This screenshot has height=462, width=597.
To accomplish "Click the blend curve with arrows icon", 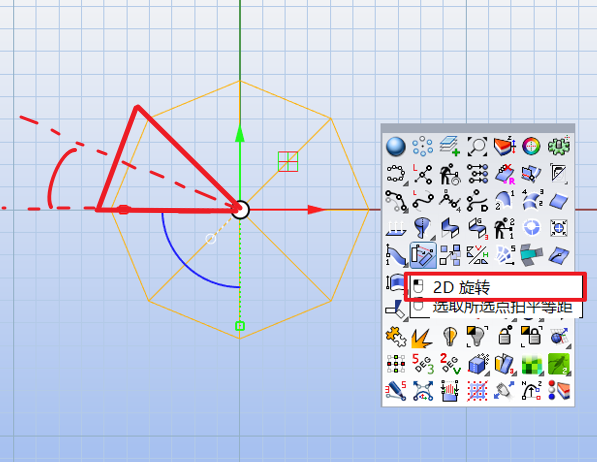I will tap(423, 391).
